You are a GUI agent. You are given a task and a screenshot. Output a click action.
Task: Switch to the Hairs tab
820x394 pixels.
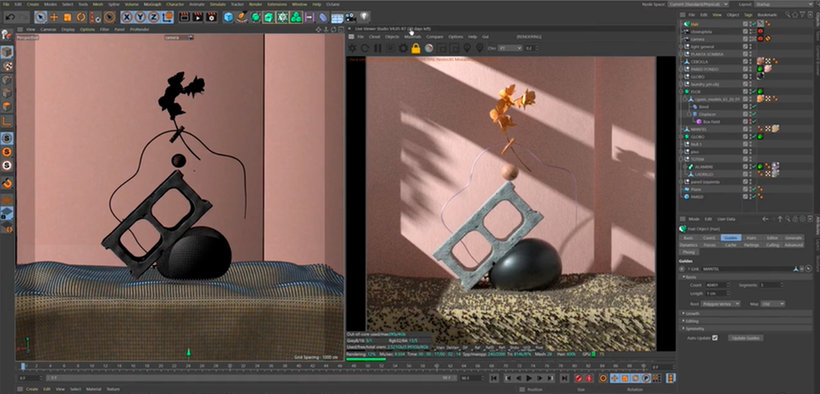point(751,238)
